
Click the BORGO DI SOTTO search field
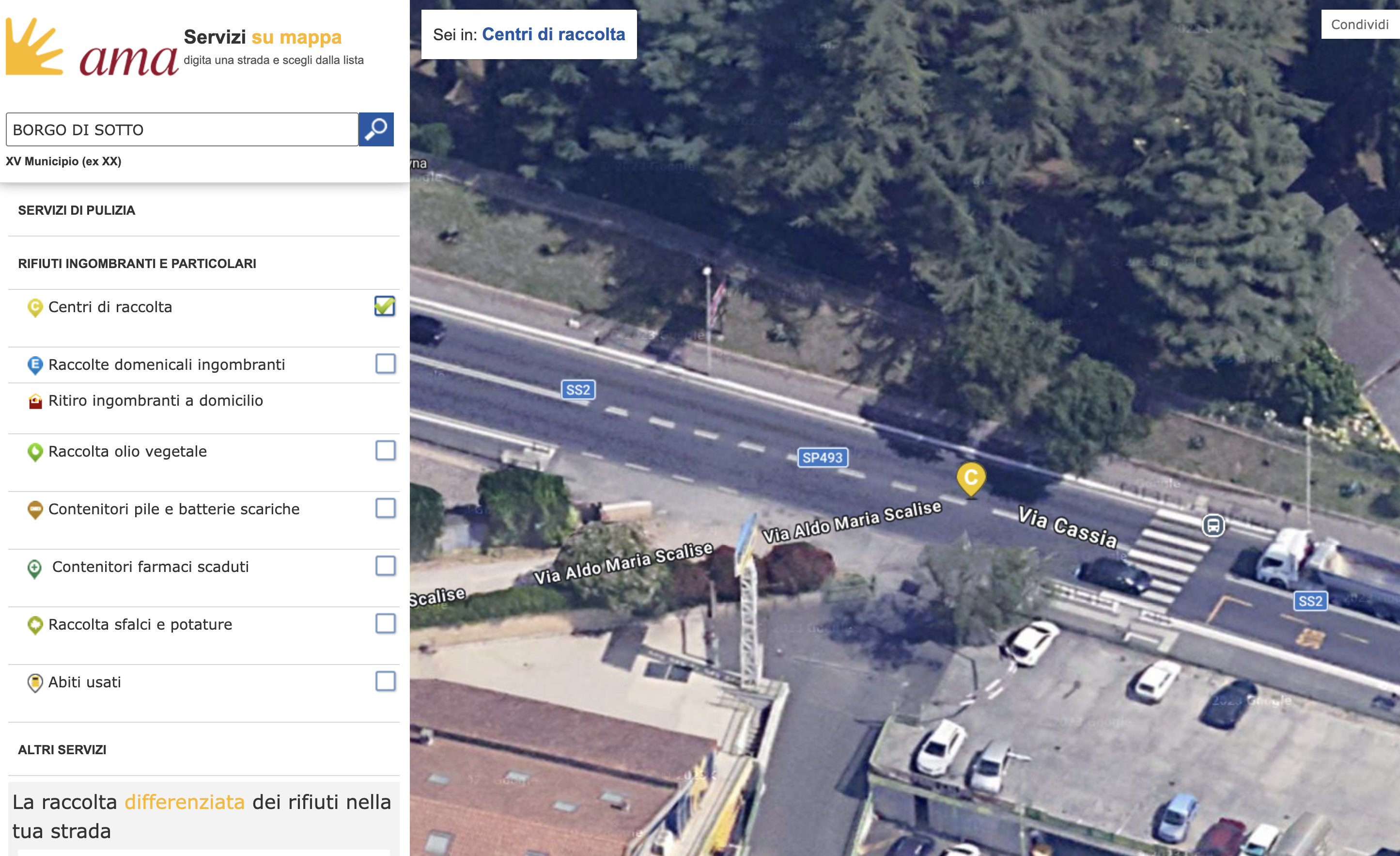(x=182, y=129)
